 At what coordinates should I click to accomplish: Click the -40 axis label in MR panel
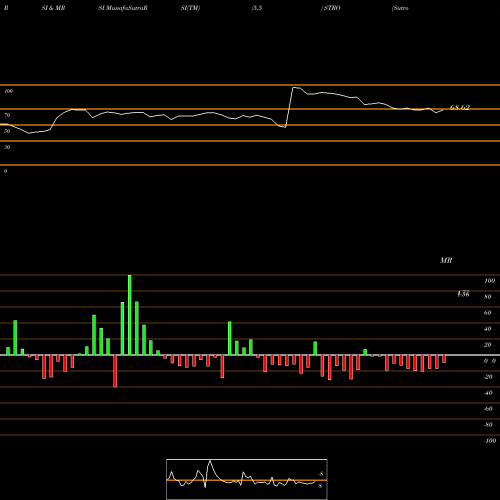click(x=488, y=393)
